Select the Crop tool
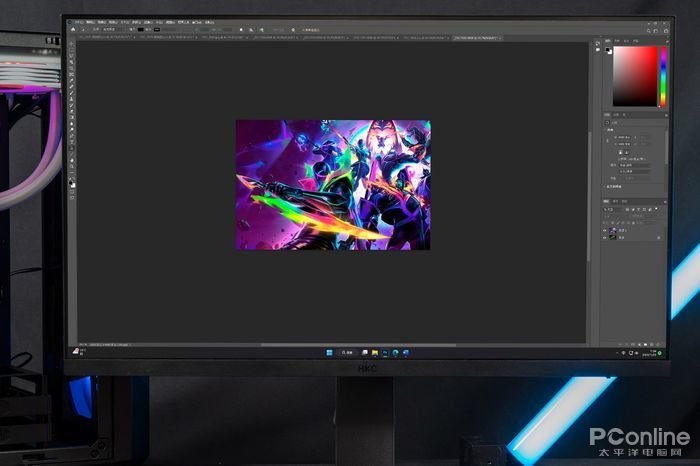The image size is (700, 466). (72, 68)
